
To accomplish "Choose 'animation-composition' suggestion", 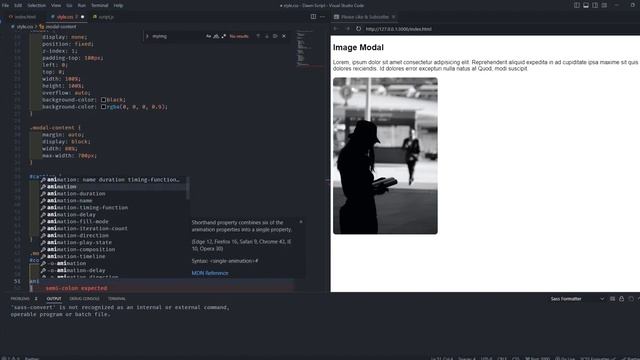I will (x=113, y=249).
